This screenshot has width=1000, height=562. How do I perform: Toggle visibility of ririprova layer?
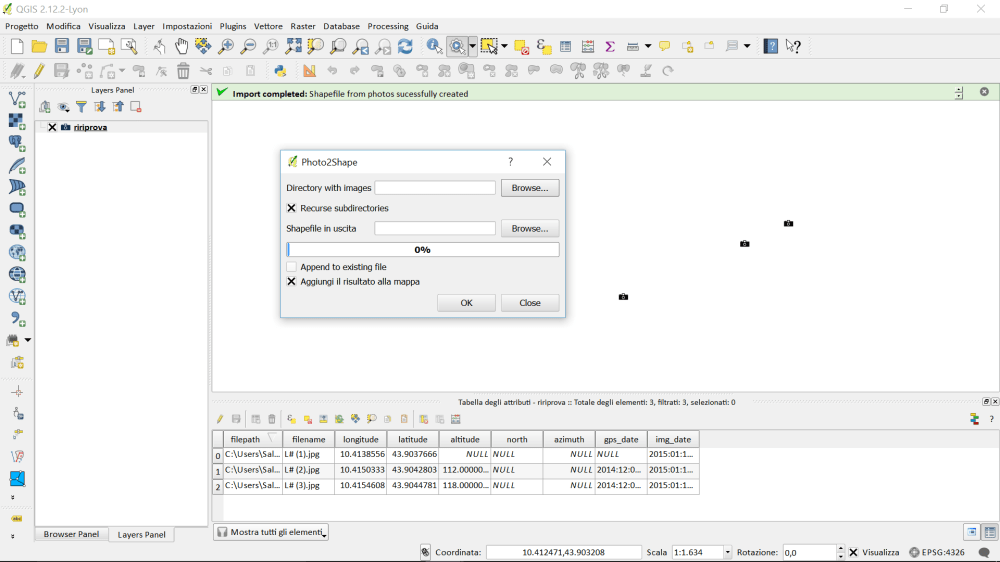[x=52, y=127]
